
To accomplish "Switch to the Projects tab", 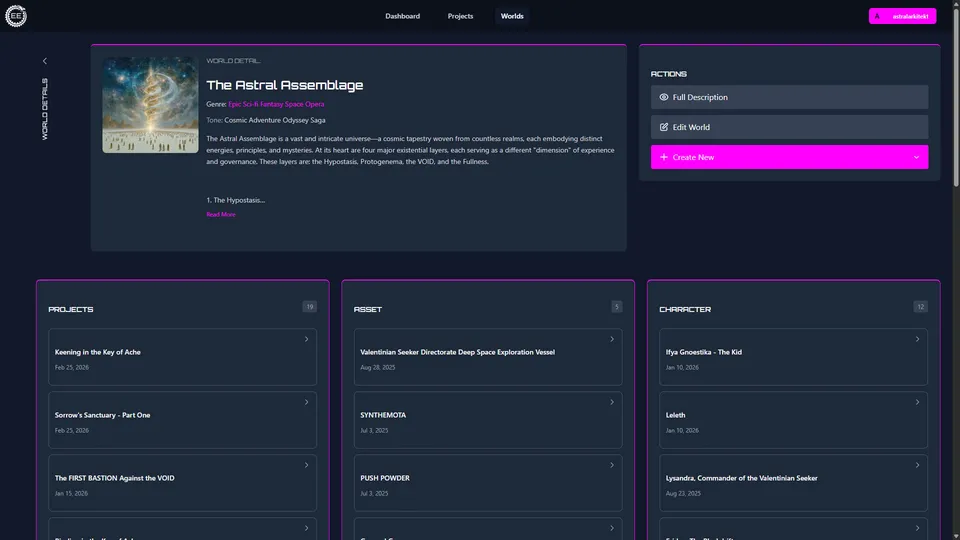I will point(460,16).
